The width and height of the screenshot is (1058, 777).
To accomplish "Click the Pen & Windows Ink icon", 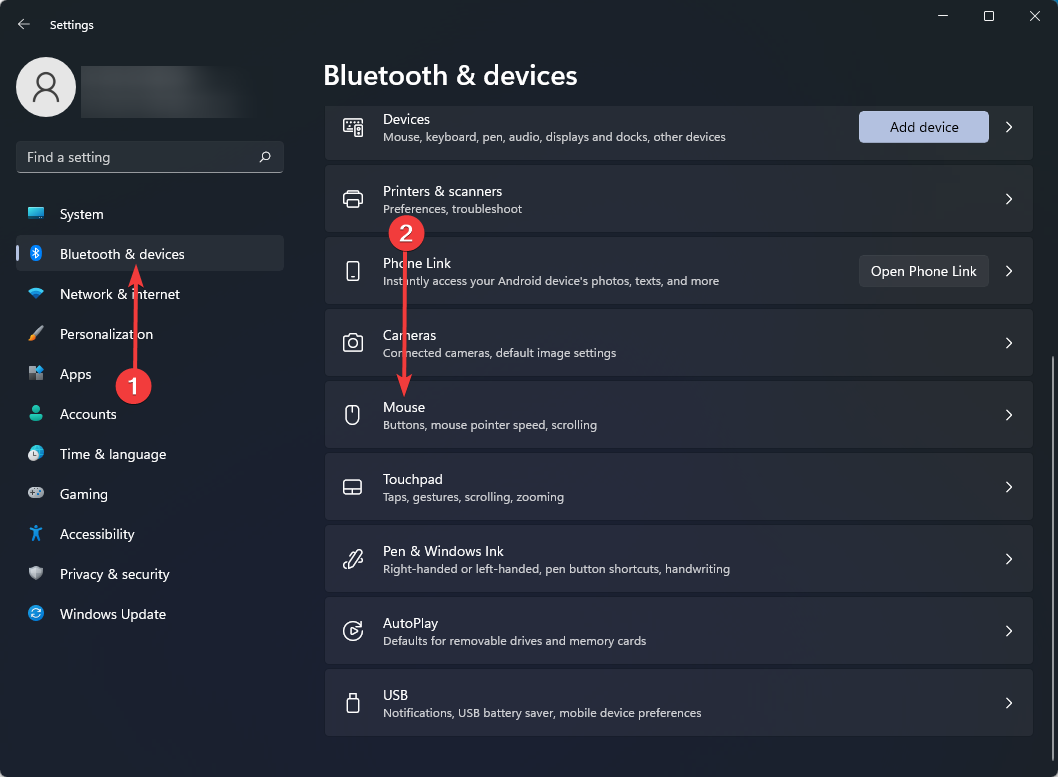I will (x=352, y=559).
